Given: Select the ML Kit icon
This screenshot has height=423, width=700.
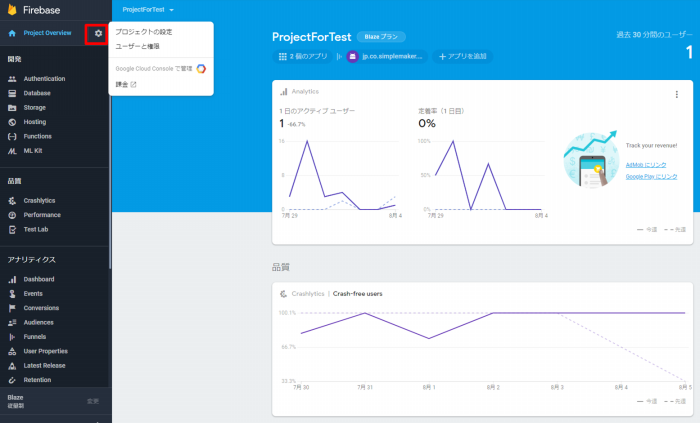Looking at the screenshot, I should (12, 151).
